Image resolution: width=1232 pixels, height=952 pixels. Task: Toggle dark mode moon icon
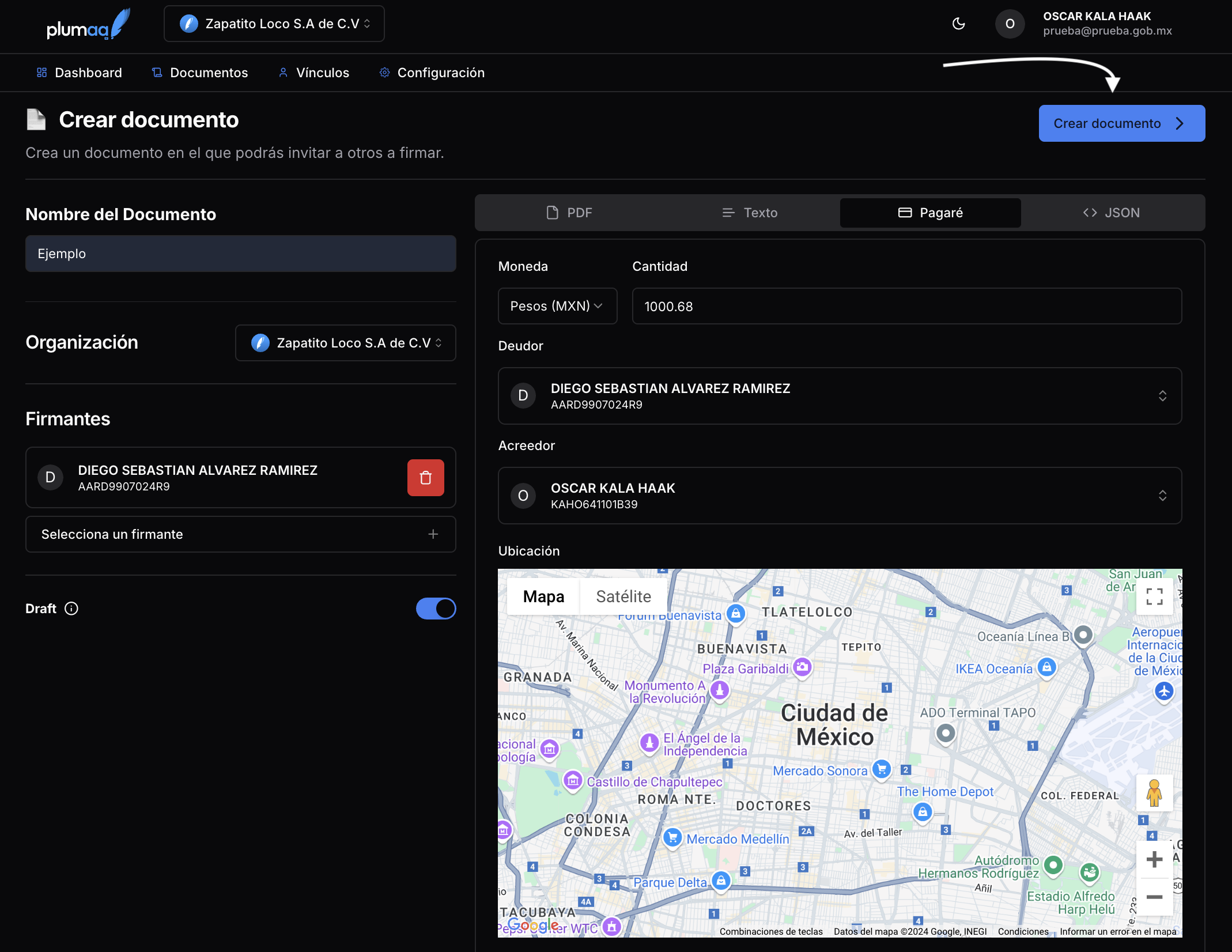(958, 24)
